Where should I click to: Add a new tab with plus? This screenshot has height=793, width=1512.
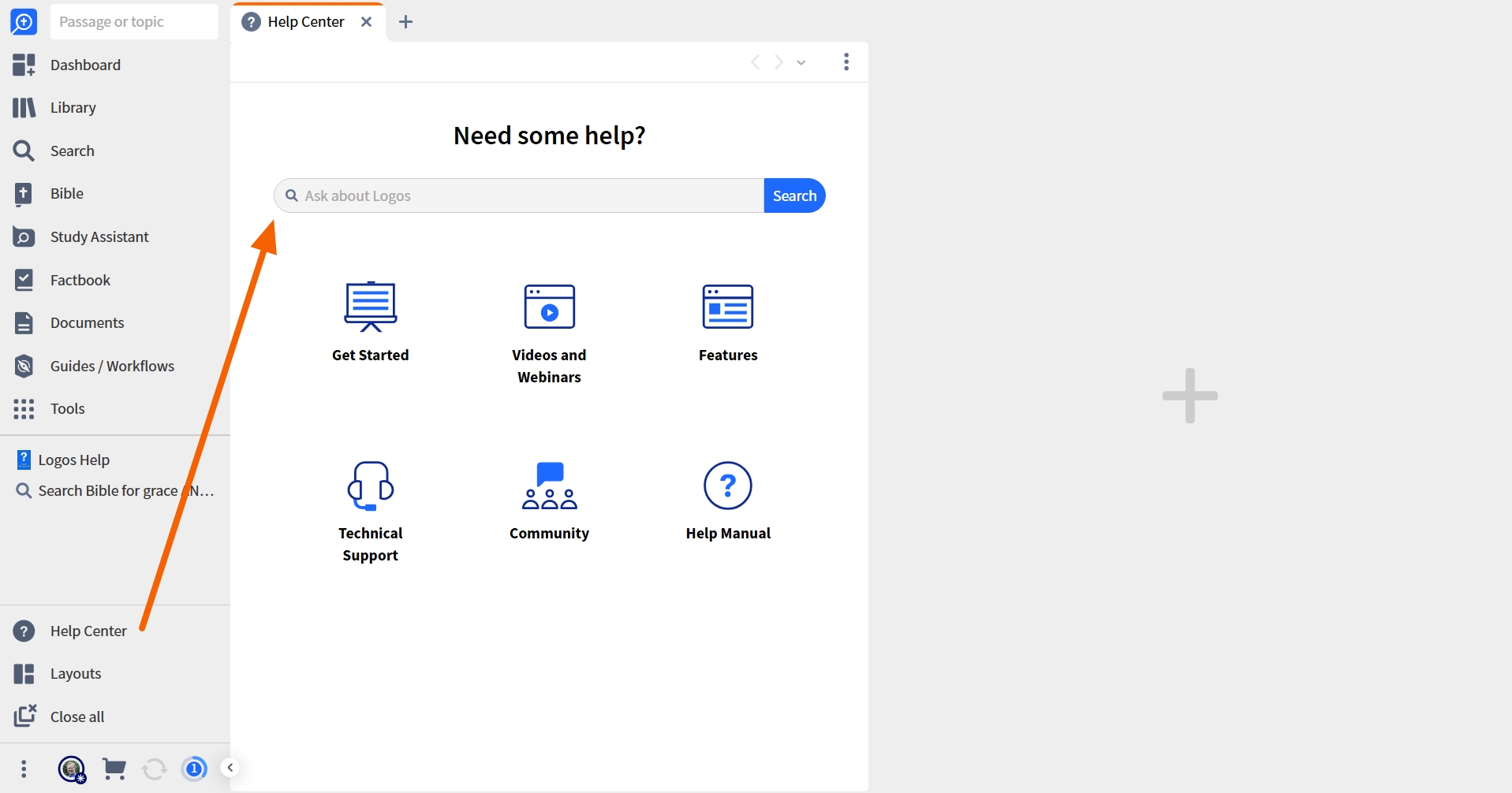pyautogui.click(x=405, y=22)
